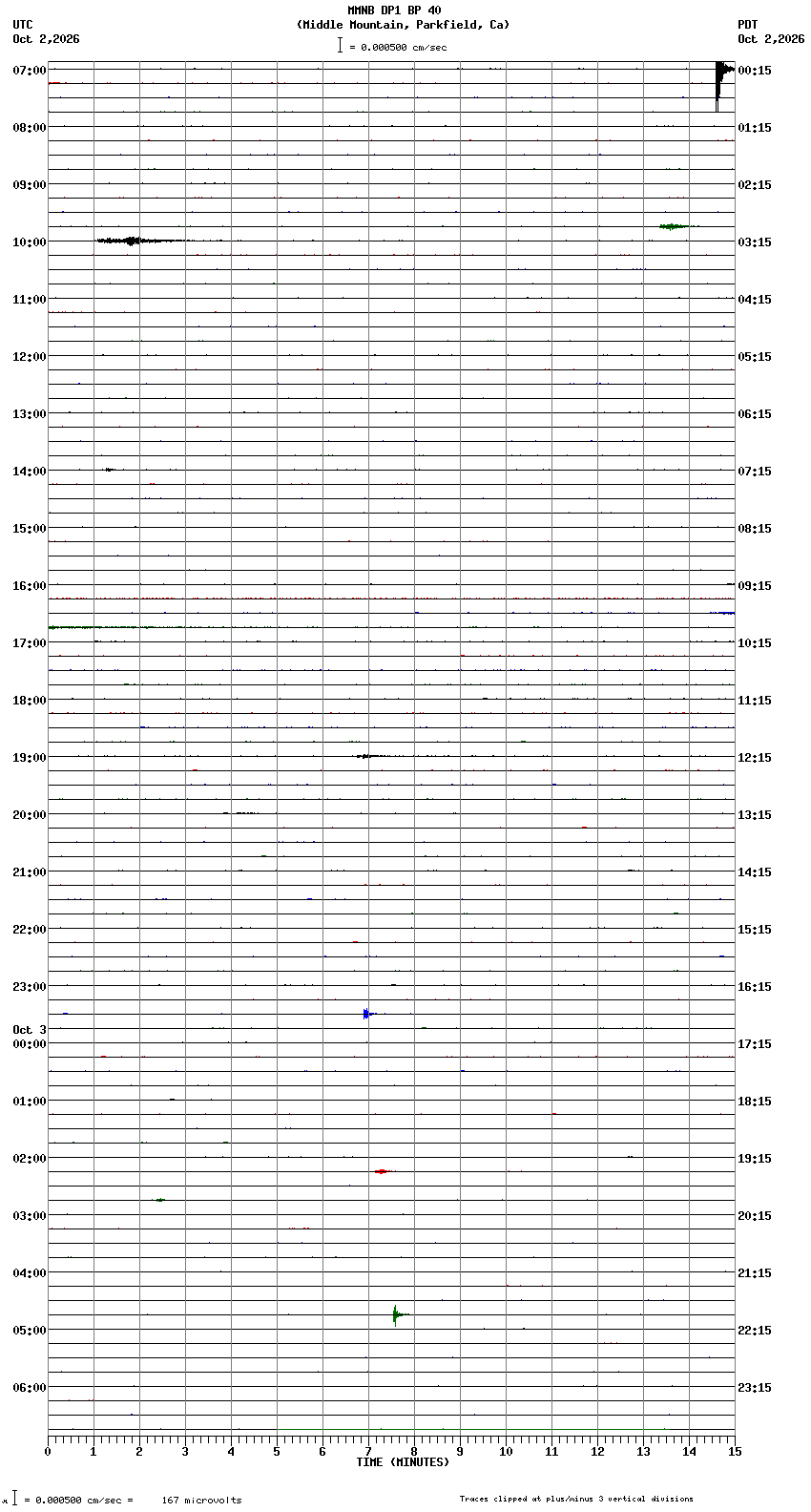Click the Oct 3 date change label

click(30, 1030)
